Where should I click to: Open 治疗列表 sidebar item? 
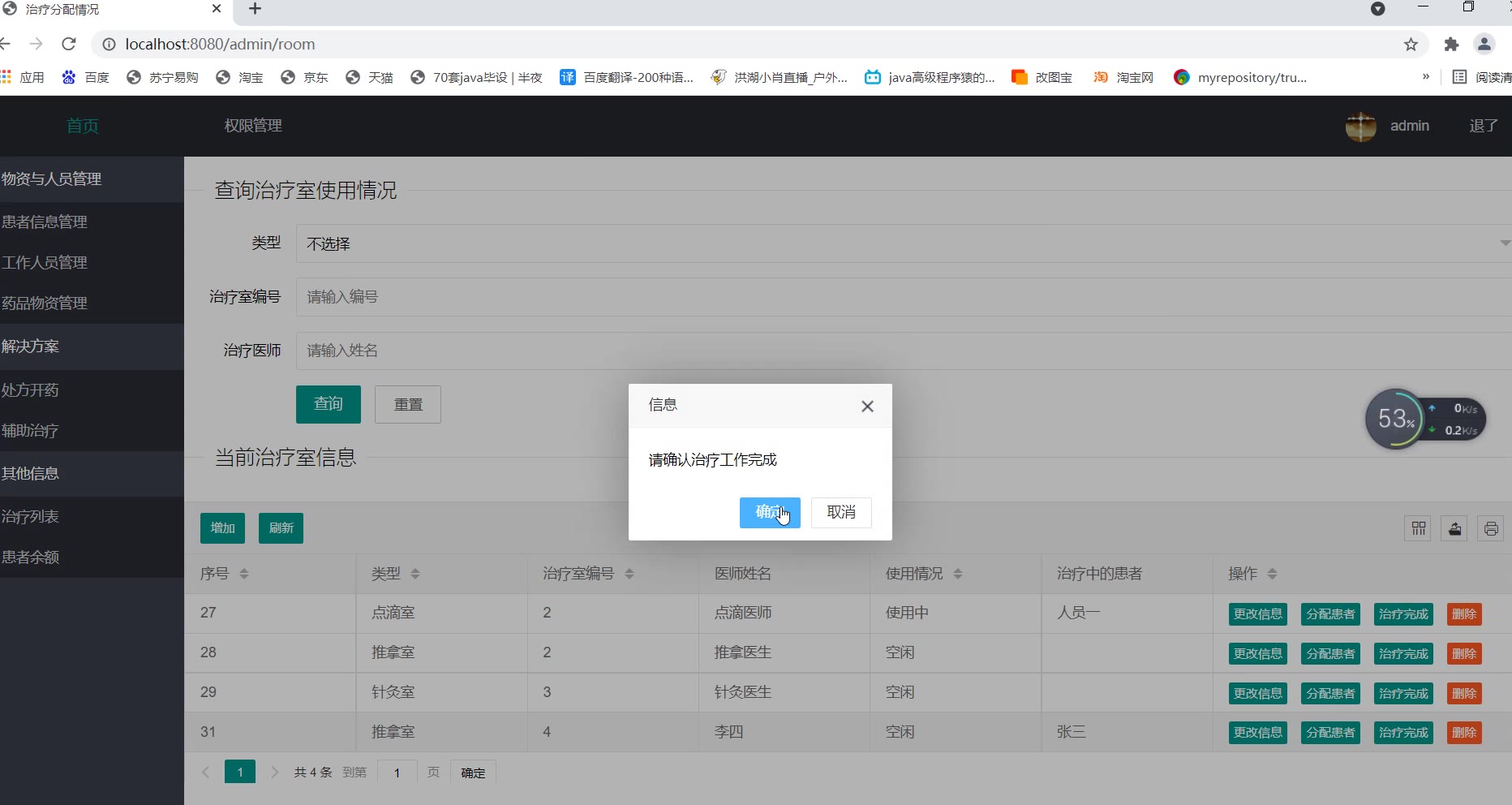click(92, 517)
